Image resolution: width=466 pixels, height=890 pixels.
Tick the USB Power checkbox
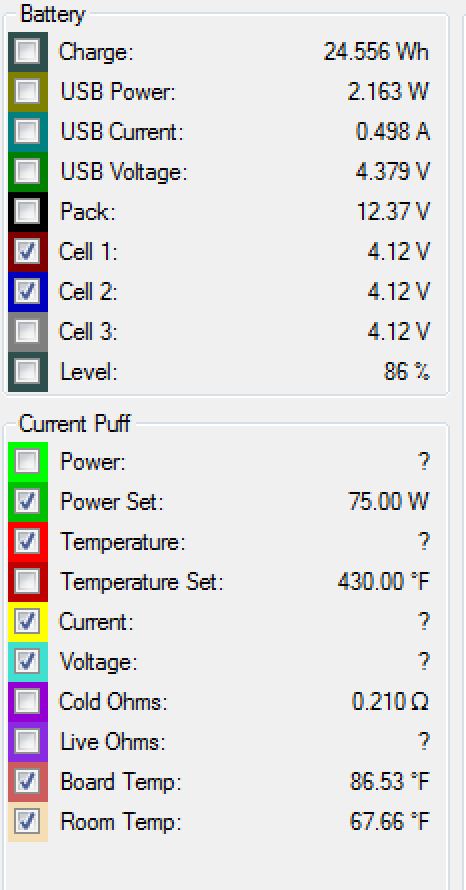28,91
